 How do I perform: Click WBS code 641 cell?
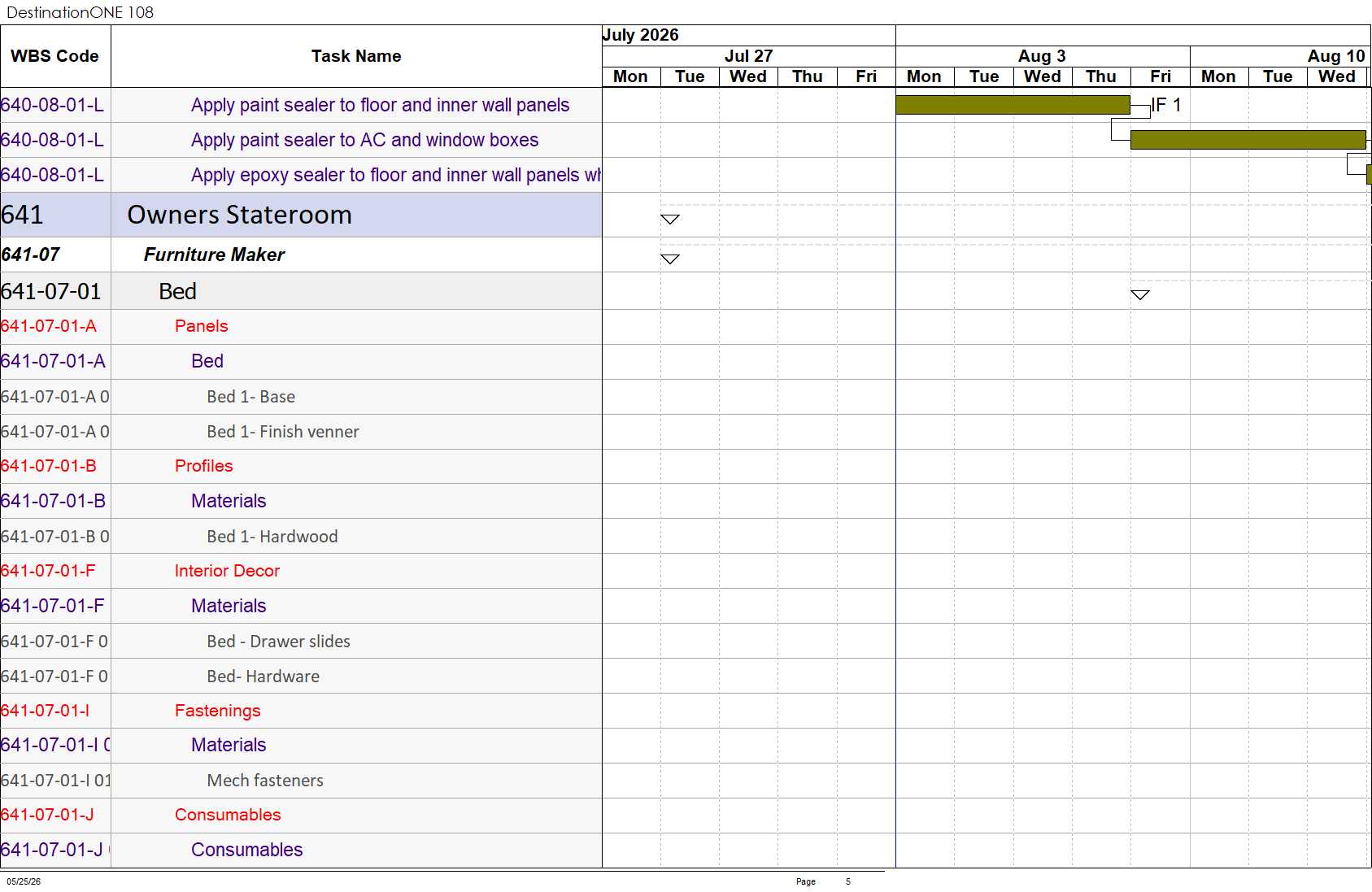tap(55, 215)
